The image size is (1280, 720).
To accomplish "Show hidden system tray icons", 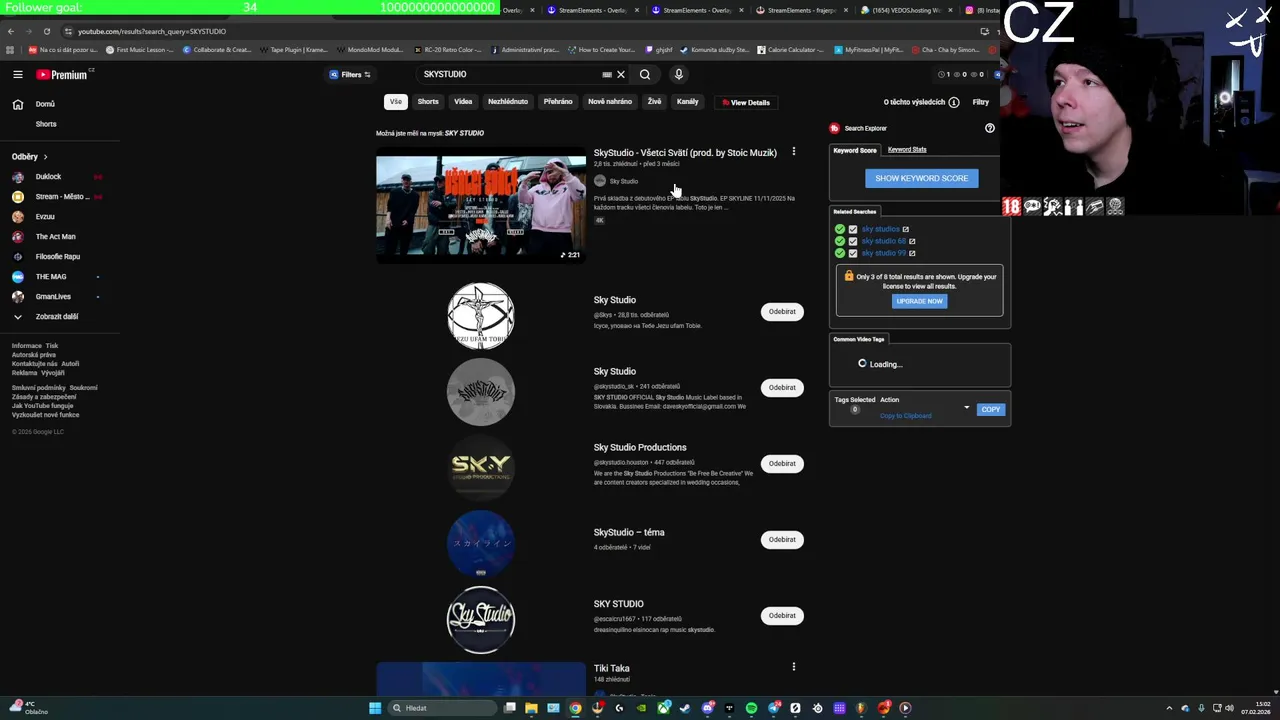I will (1170, 708).
